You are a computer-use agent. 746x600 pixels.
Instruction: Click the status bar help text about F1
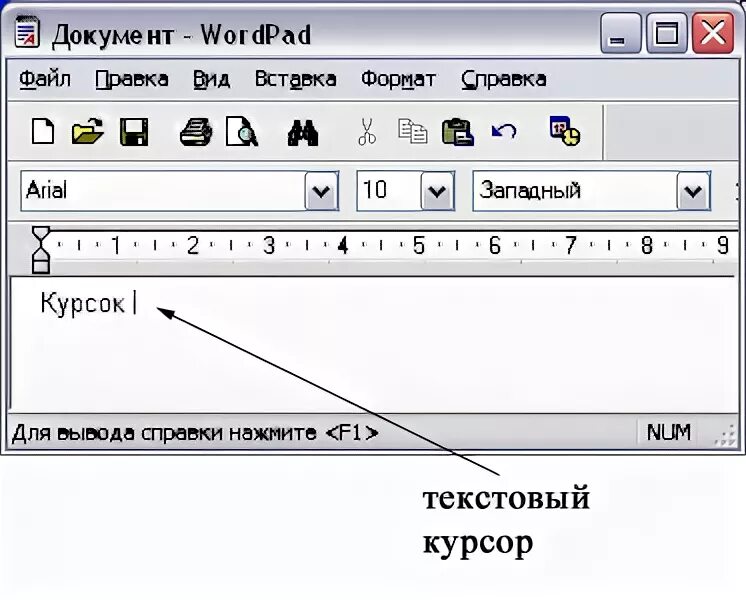tap(195, 433)
